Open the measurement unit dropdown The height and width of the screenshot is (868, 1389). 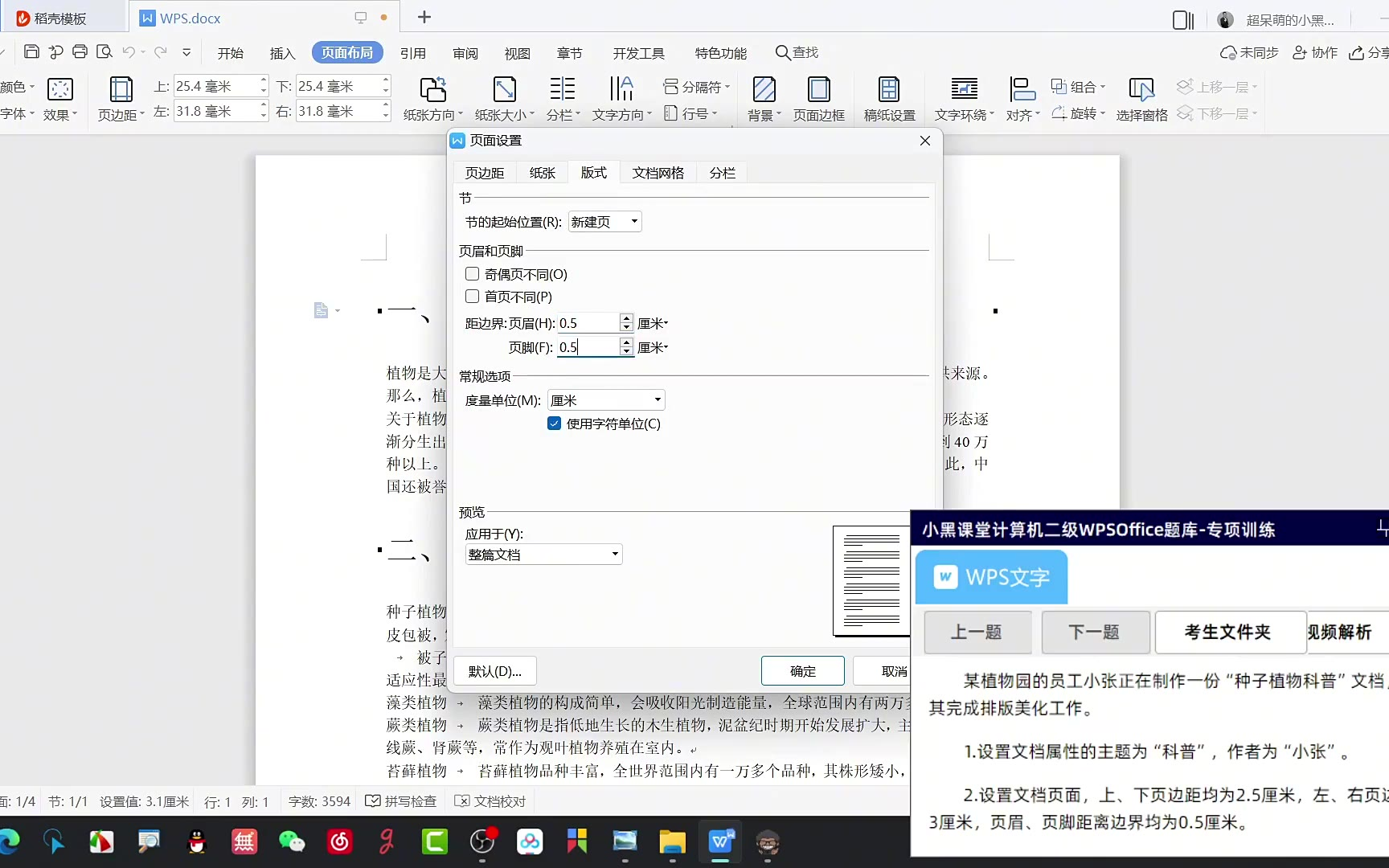click(606, 400)
